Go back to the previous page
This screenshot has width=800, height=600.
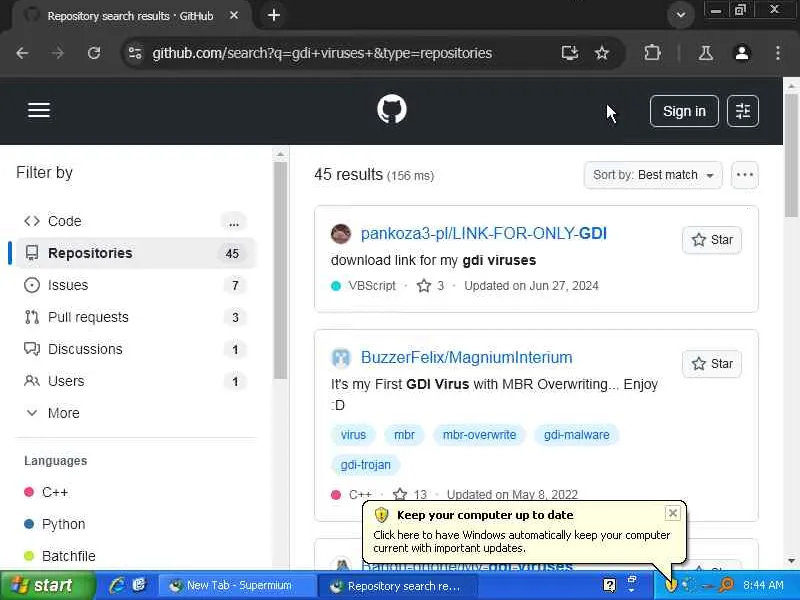(22, 53)
